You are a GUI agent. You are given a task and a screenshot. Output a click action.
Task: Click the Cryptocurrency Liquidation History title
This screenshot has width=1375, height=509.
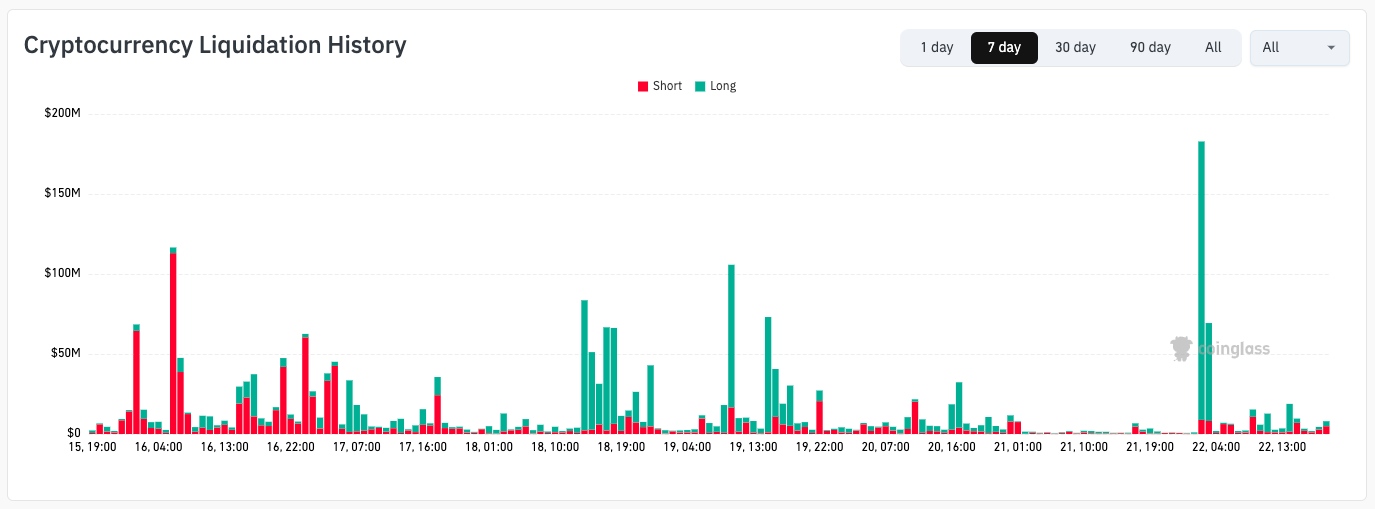point(215,45)
